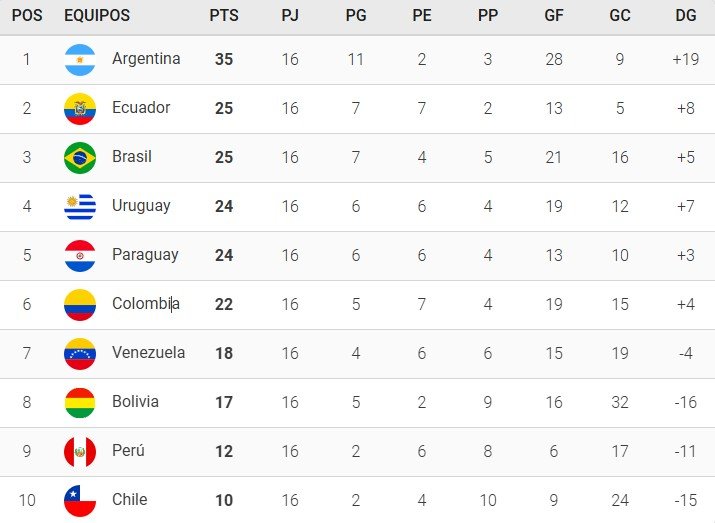This screenshot has height=523, width=715.
Task: Sort by the PTS column header
Action: point(224,16)
